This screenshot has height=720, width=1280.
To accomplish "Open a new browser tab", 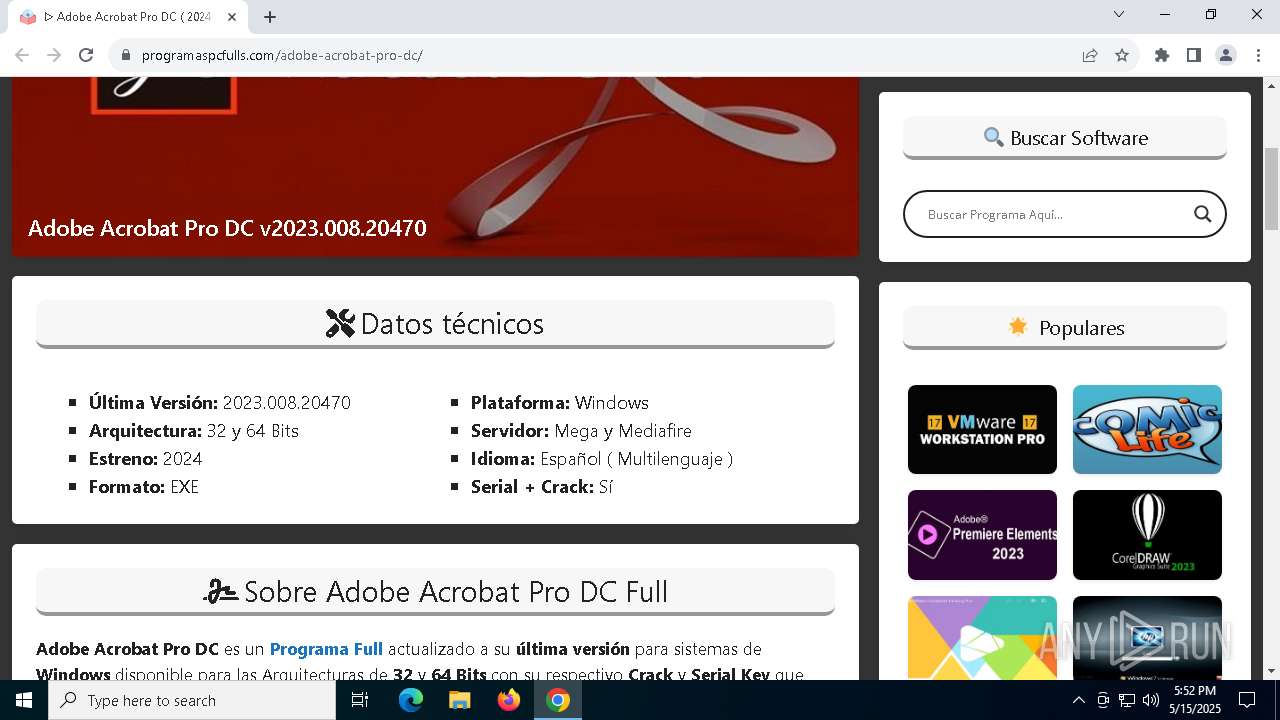I will tap(270, 16).
